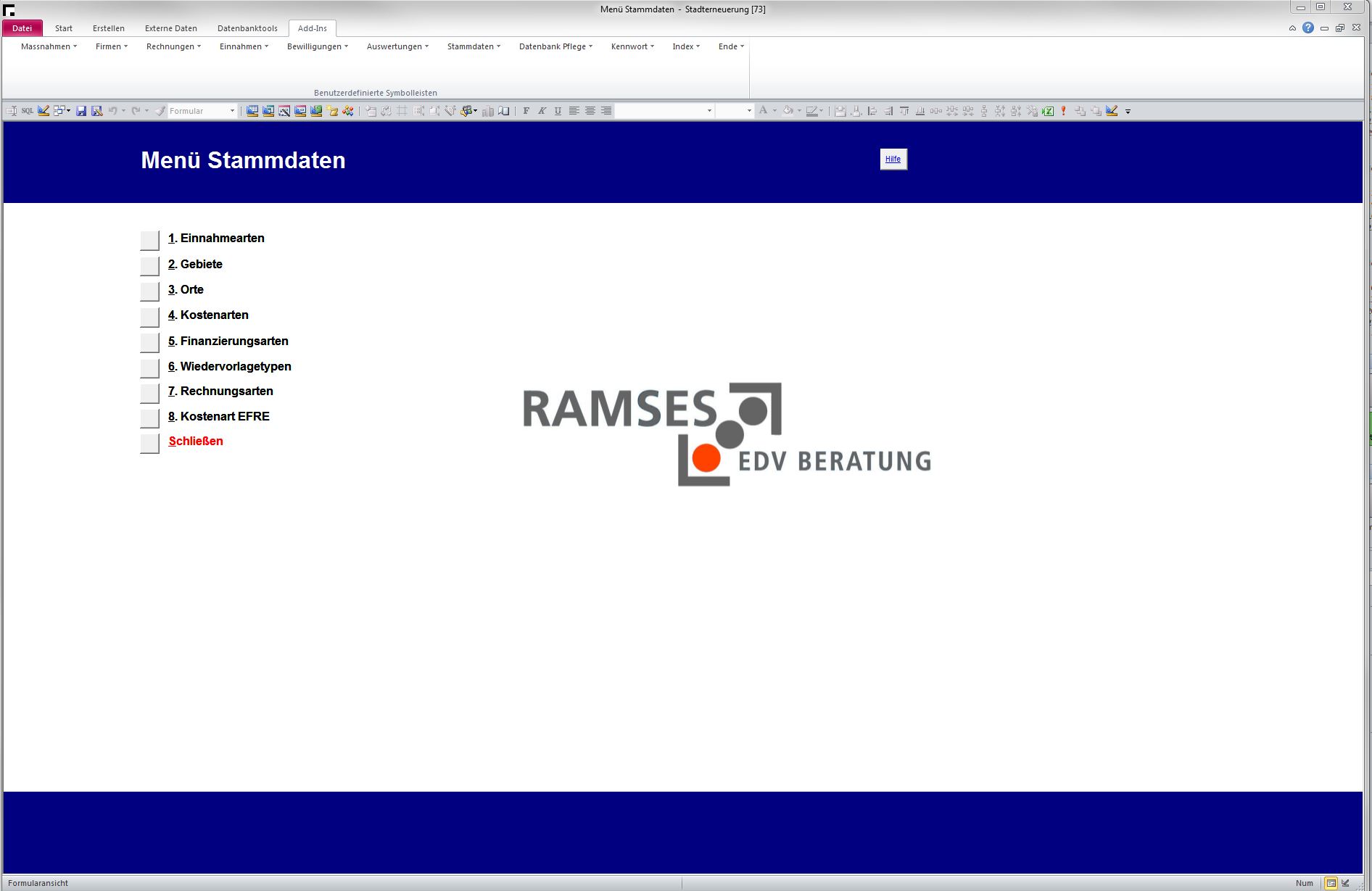Click the box beside red Schließen

point(149,444)
